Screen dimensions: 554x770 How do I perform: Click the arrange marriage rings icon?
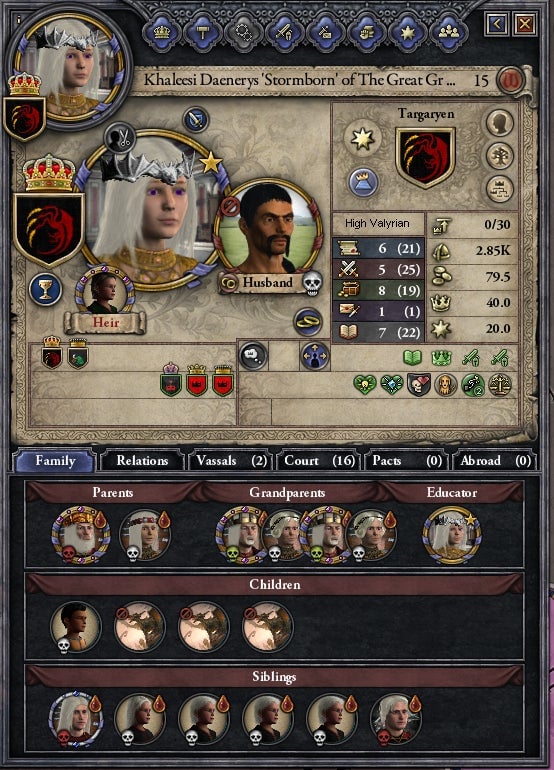pos(308,322)
